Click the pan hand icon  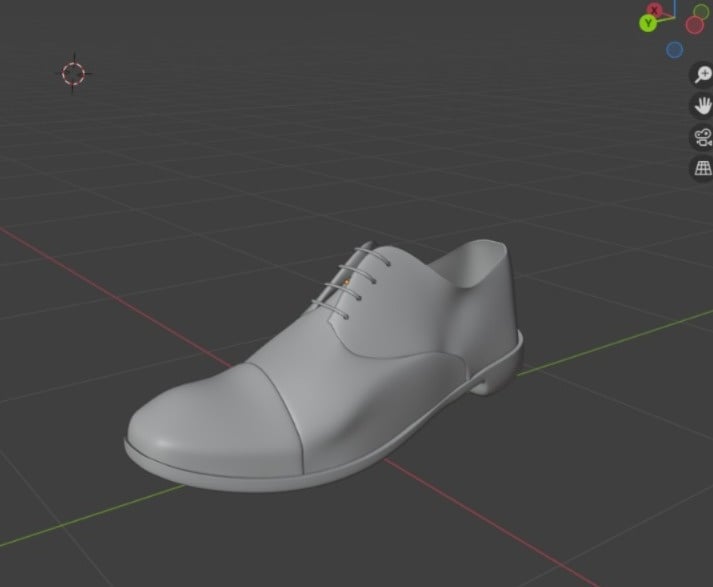coord(703,106)
